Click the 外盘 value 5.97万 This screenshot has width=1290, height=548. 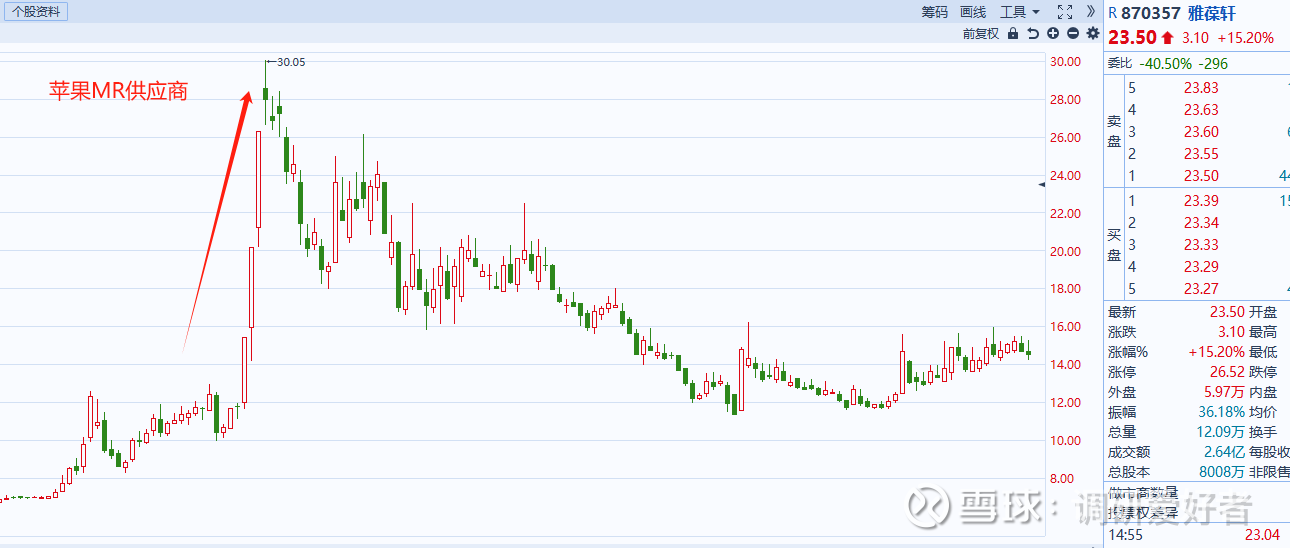coord(1224,392)
